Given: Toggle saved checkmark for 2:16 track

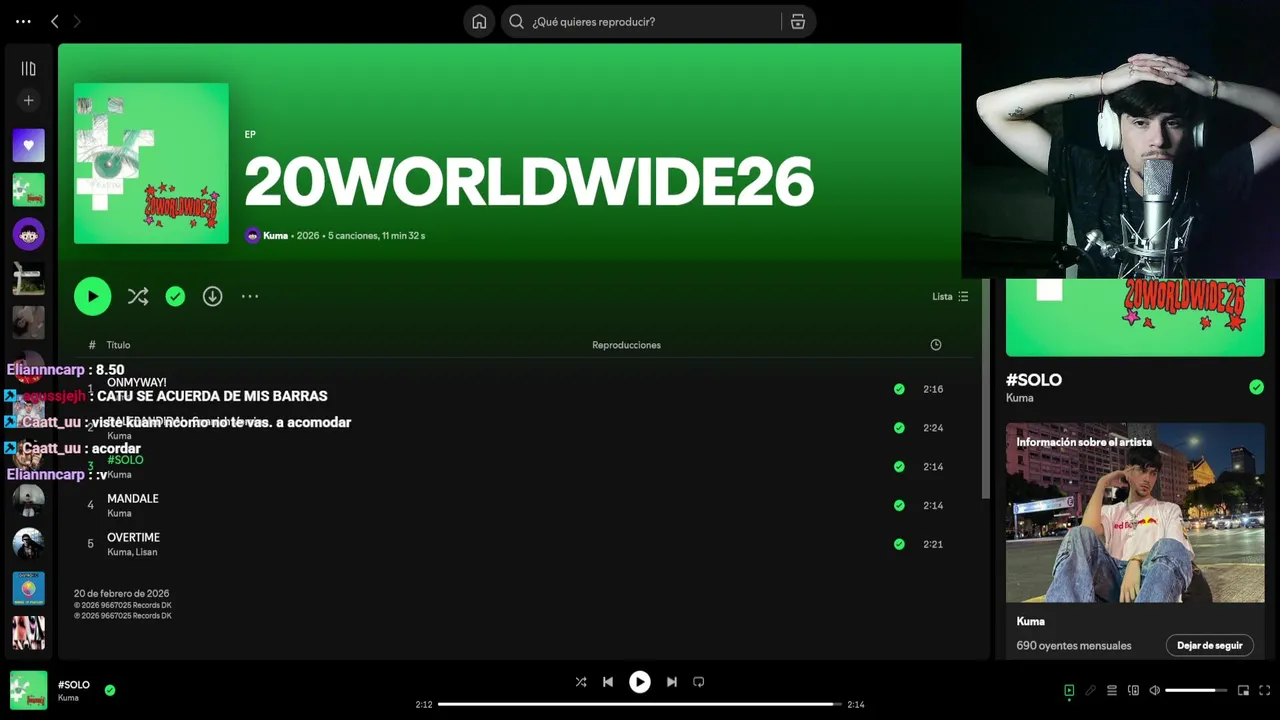Looking at the screenshot, I should [x=899, y=389].
